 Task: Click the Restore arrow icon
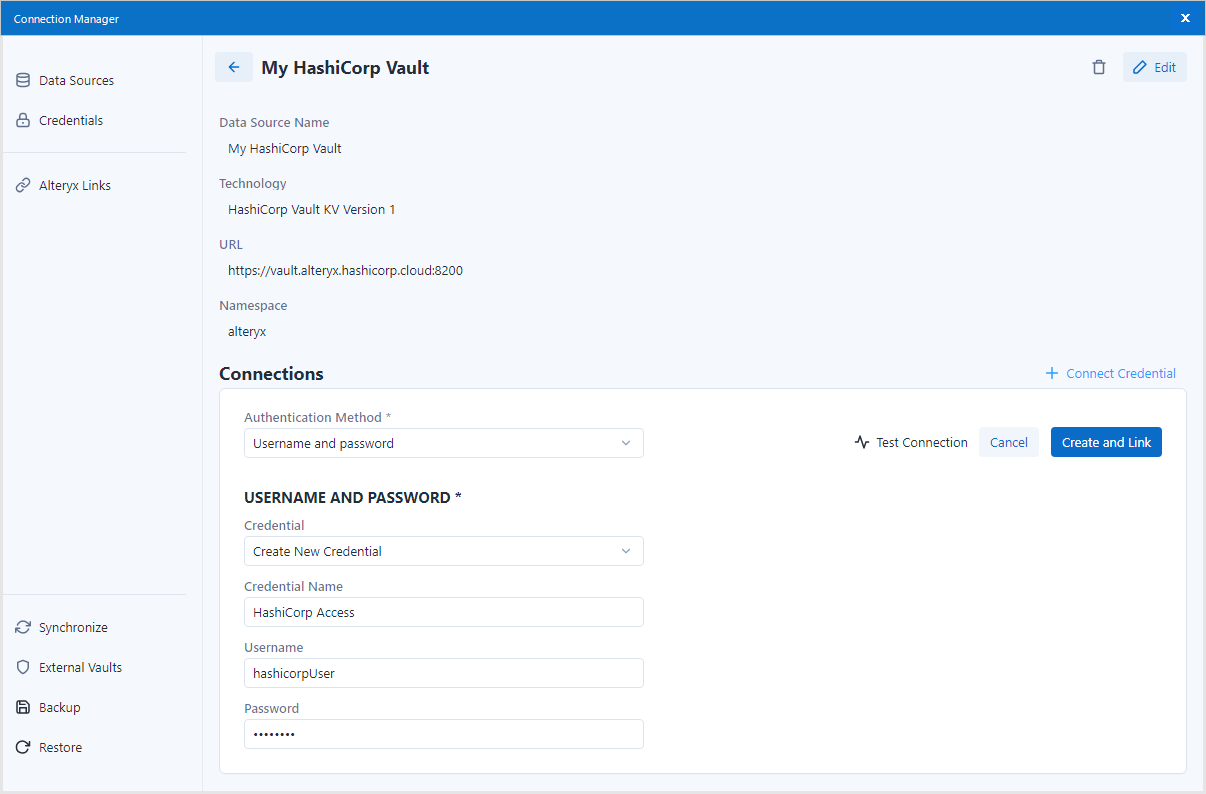23,747
